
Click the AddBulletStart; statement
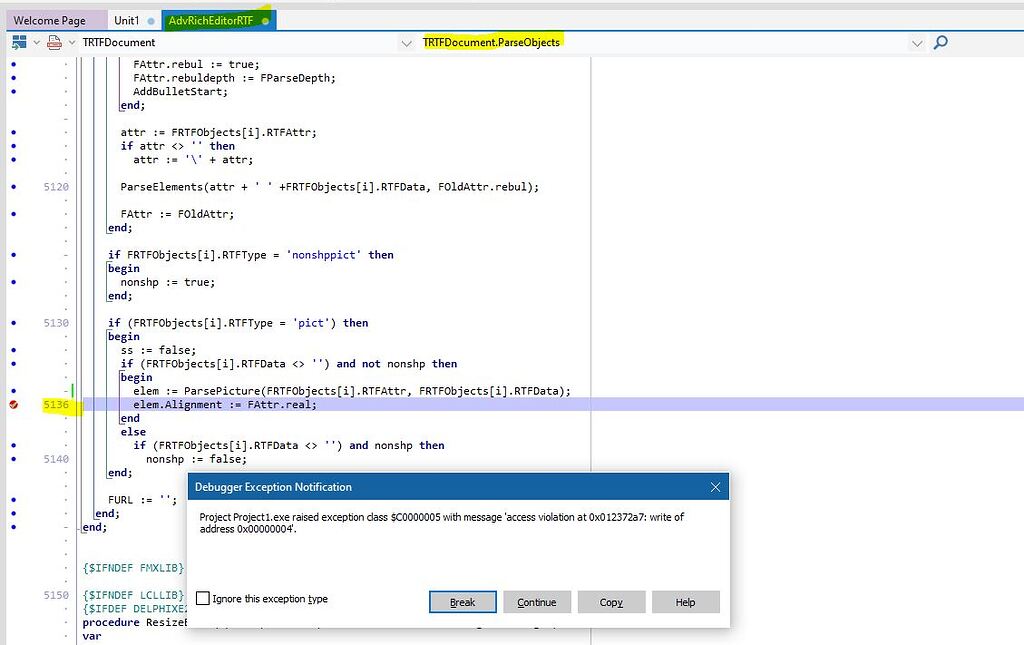[x=180, y=92]
